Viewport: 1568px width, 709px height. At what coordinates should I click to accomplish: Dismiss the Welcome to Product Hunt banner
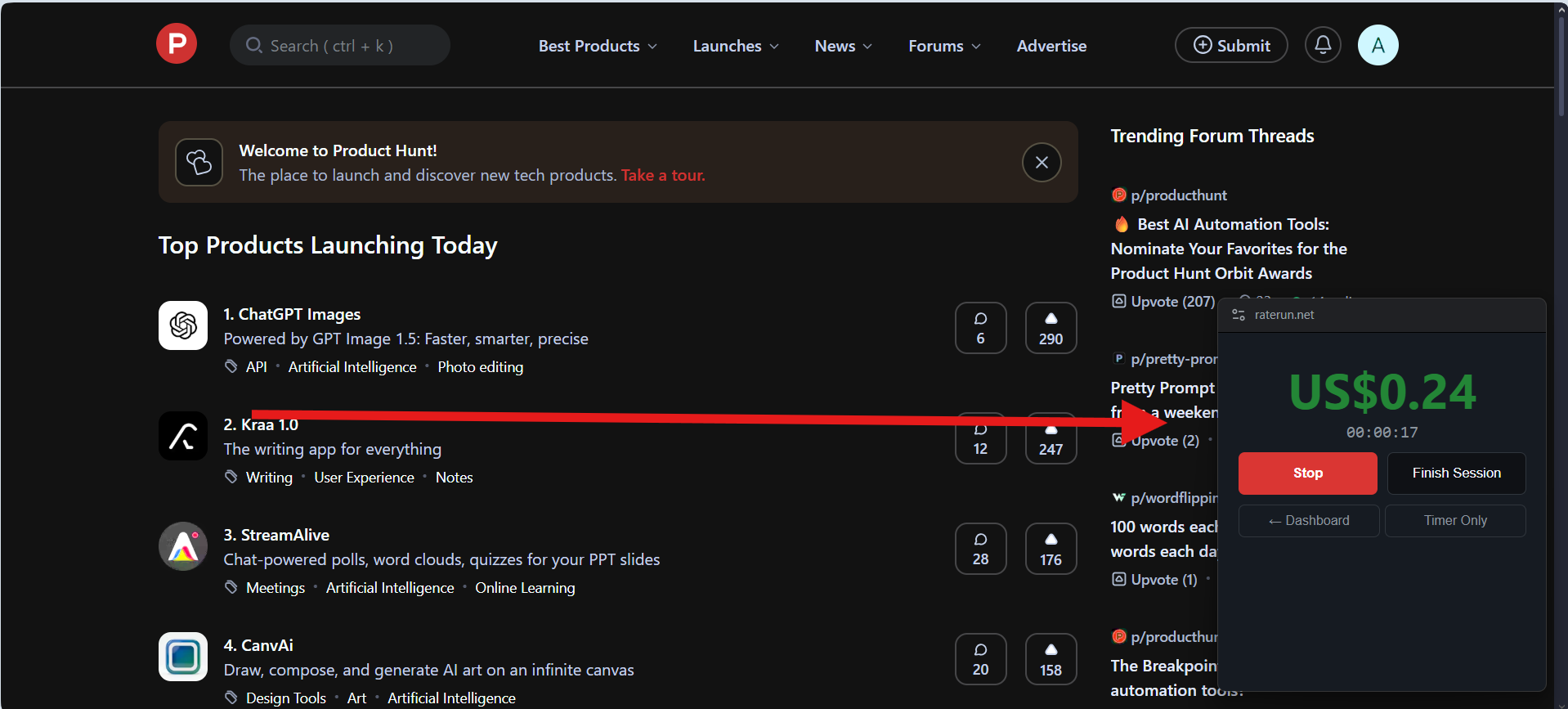[1042, 162]
